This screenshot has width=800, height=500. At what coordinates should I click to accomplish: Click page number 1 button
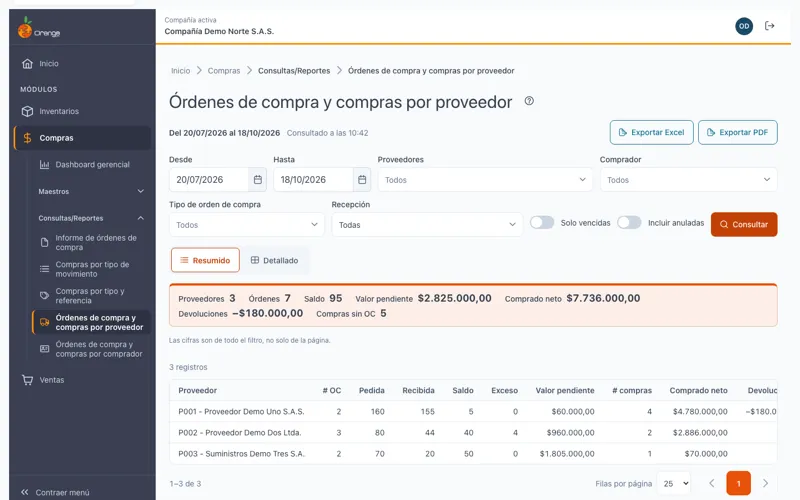pos(738,483)
